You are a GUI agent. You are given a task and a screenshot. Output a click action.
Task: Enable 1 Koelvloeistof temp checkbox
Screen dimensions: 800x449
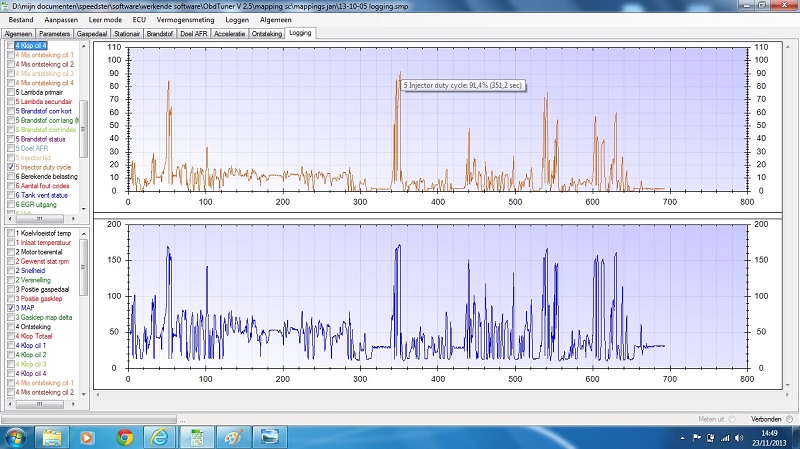pos(11,233)
